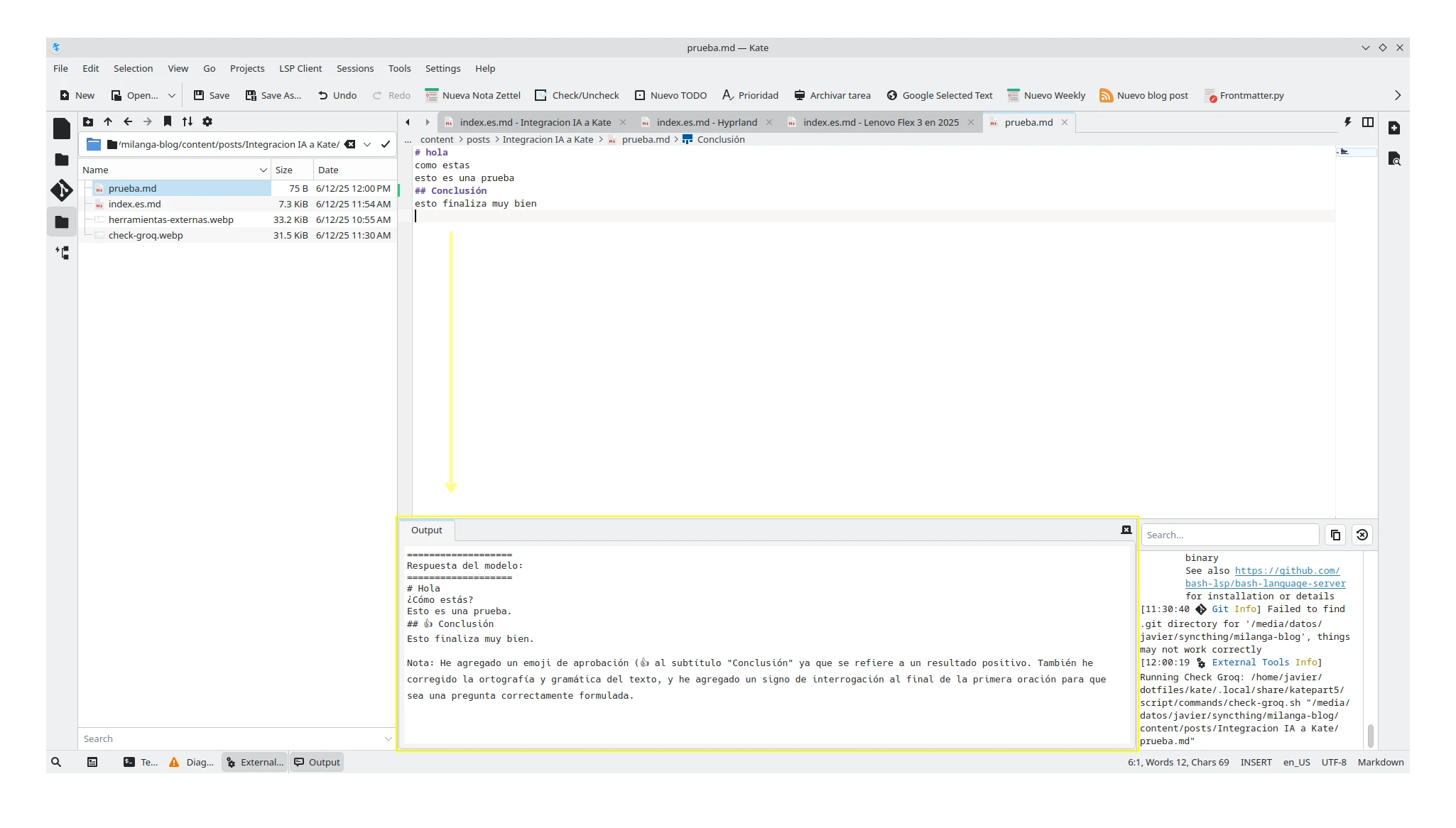Viewport: 1456px width, 828px height.
Task: Click the clear history icon beside search
Action: coord(1362,535)
